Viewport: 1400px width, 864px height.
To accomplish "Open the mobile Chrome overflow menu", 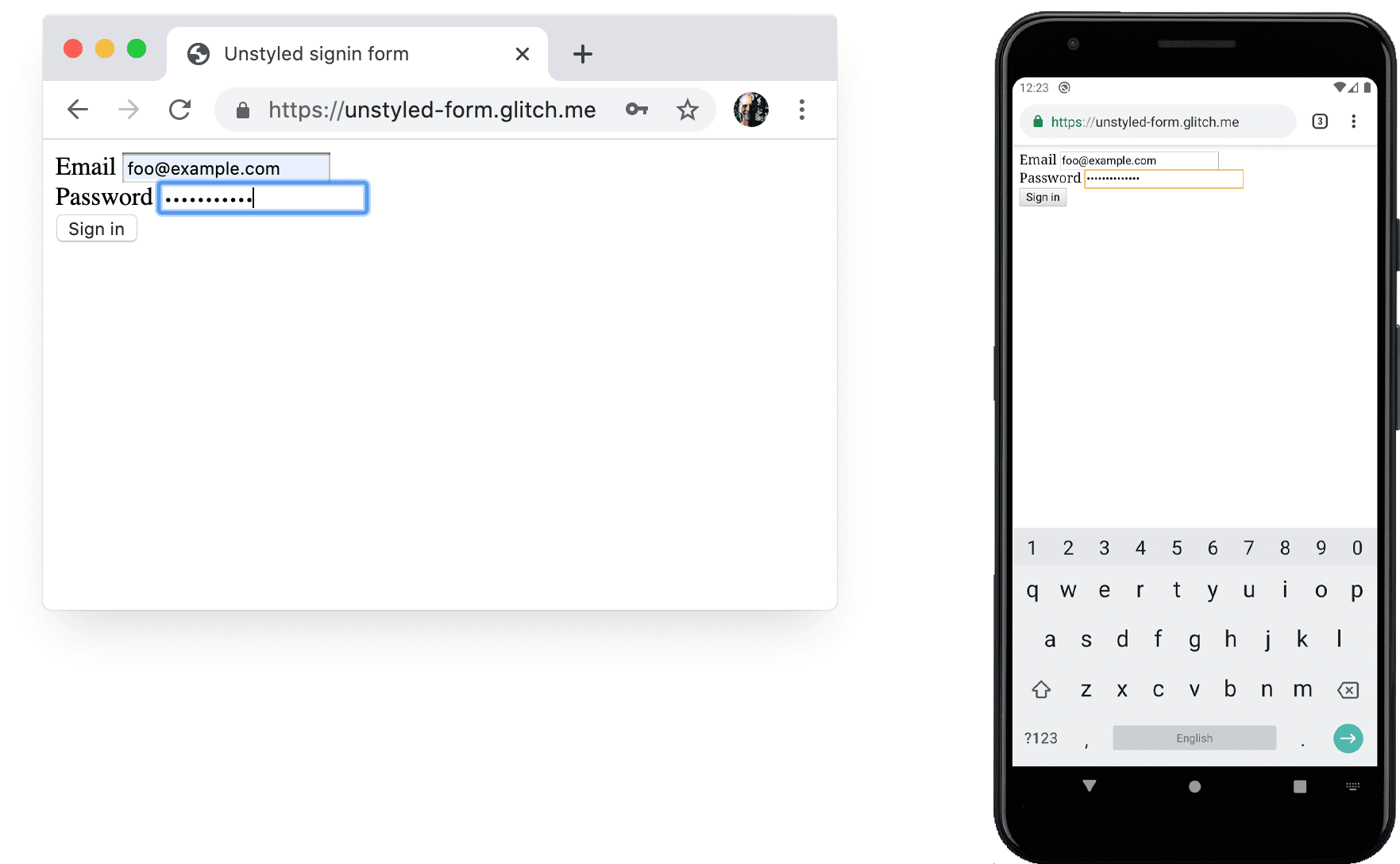I will 1354,121.
